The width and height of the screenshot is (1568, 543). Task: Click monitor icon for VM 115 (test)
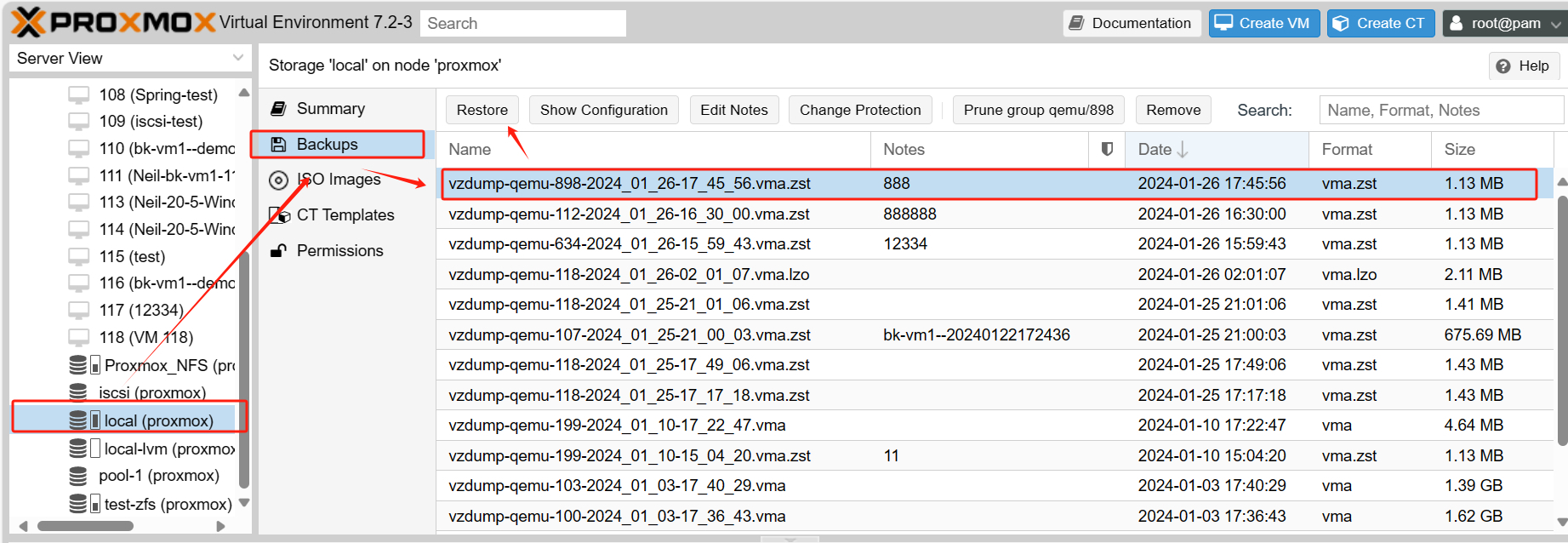pos(79,257)
